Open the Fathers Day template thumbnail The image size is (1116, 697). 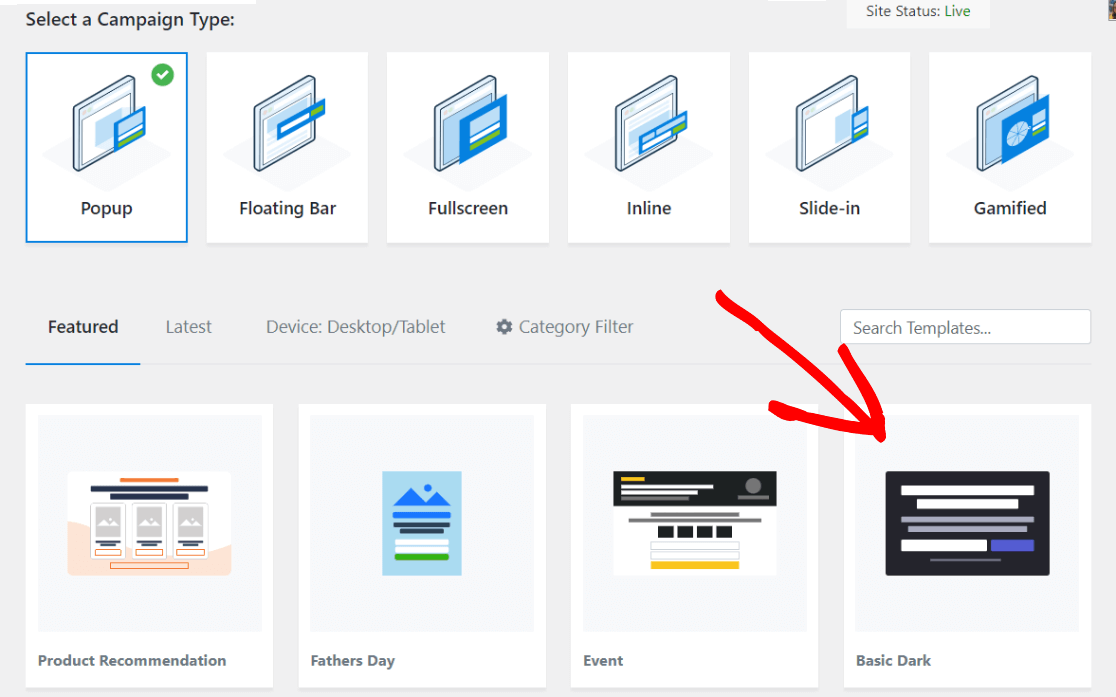(422, 523)
